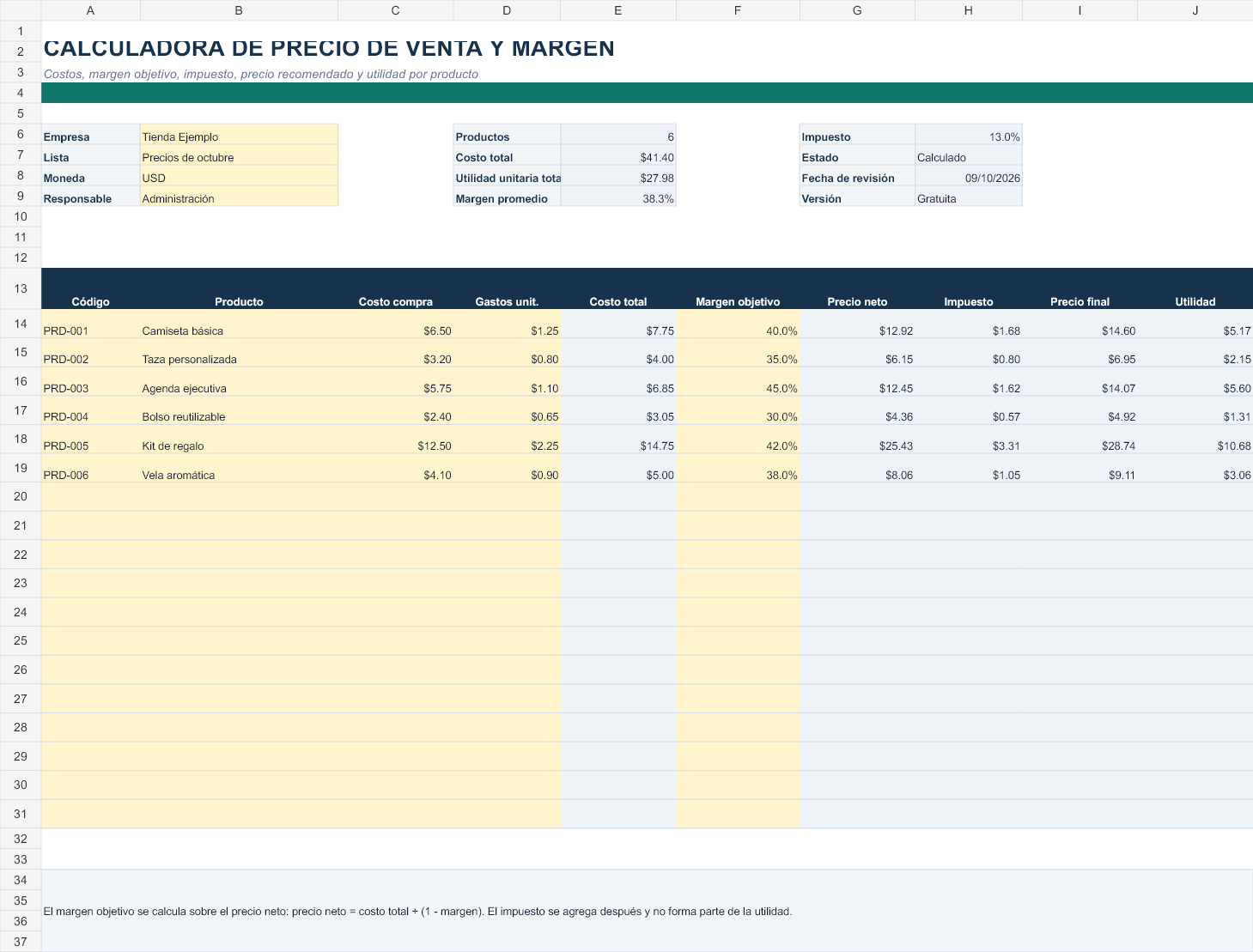This screenshot has height=952, width=1253.
Task: Select the tax amount '$1.05' for Vela aromática
Action: pos(969,469)
